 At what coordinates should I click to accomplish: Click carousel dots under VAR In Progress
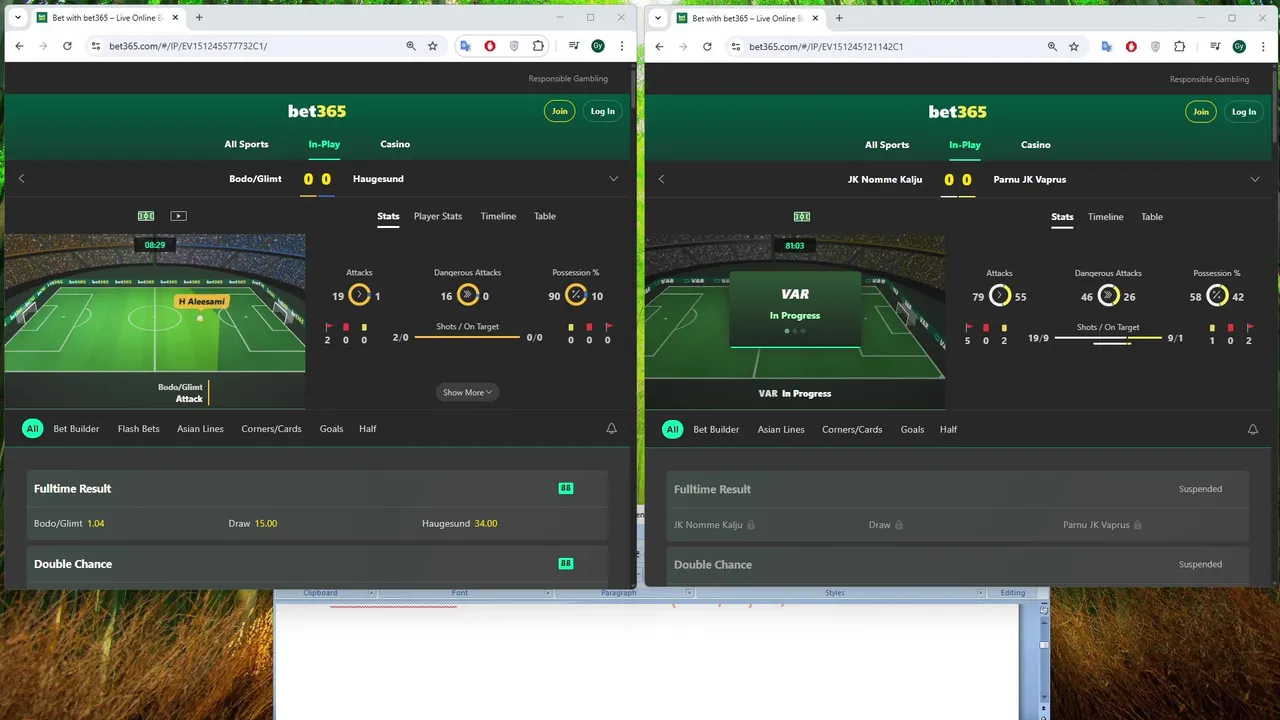(x=794, y=330)
